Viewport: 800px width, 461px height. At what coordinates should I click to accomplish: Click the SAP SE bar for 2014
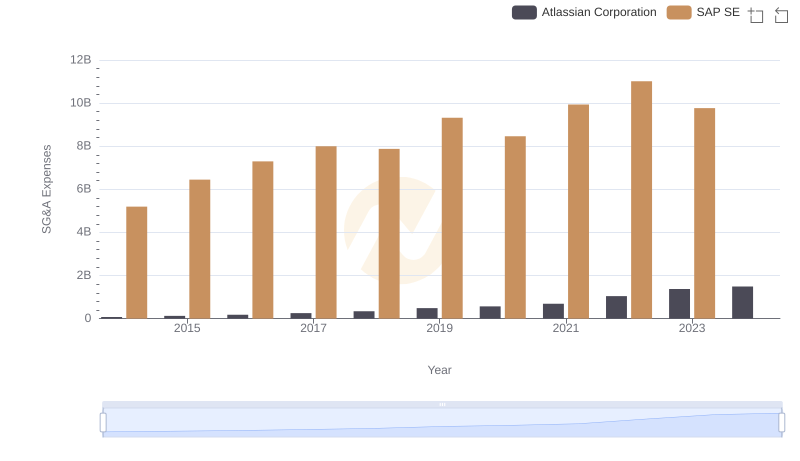pyautogui.click(x=137, y=263)
